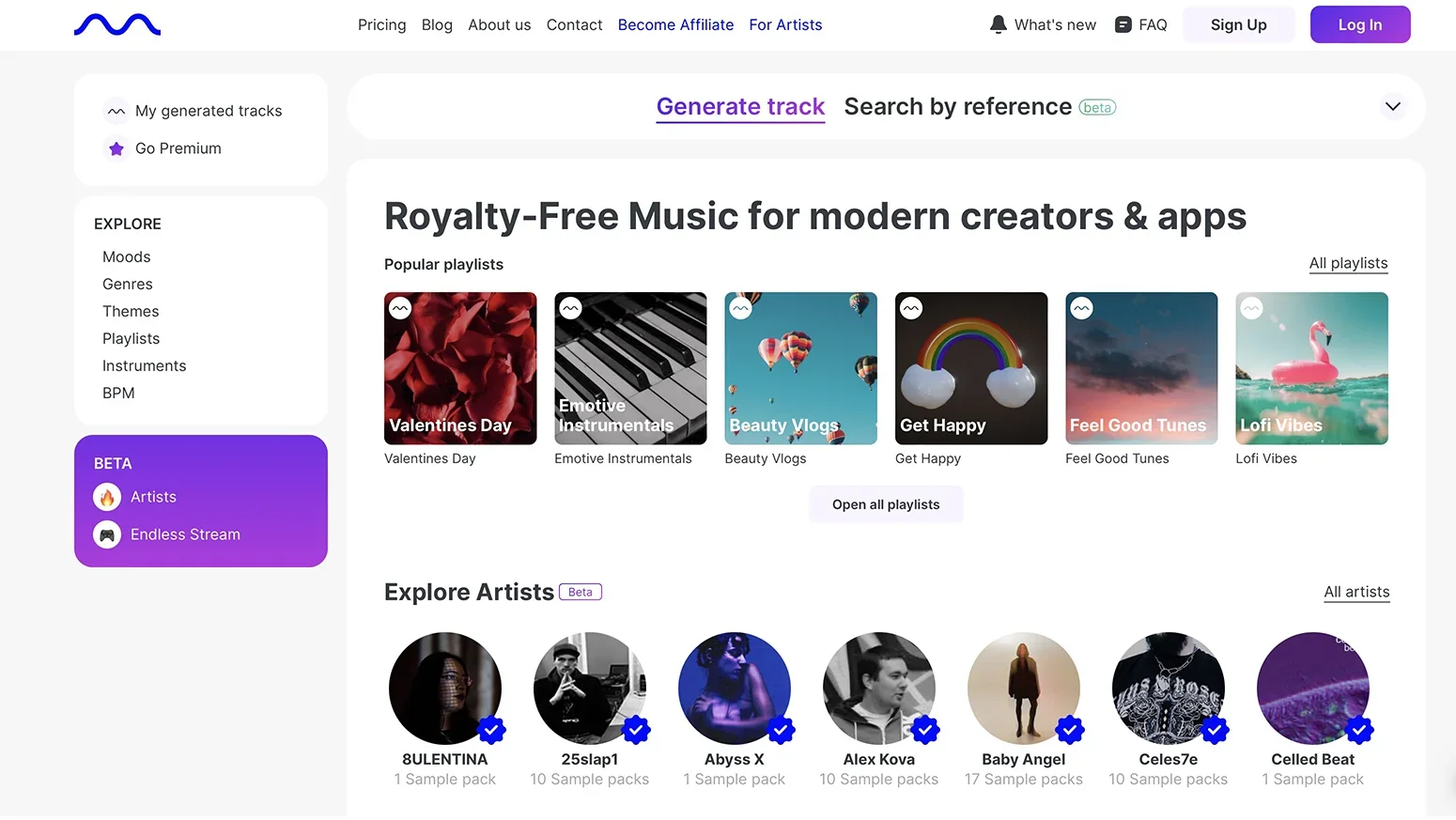Click the What's new bell icon
Screen dimensions: 1456x820
coord(998,24)
